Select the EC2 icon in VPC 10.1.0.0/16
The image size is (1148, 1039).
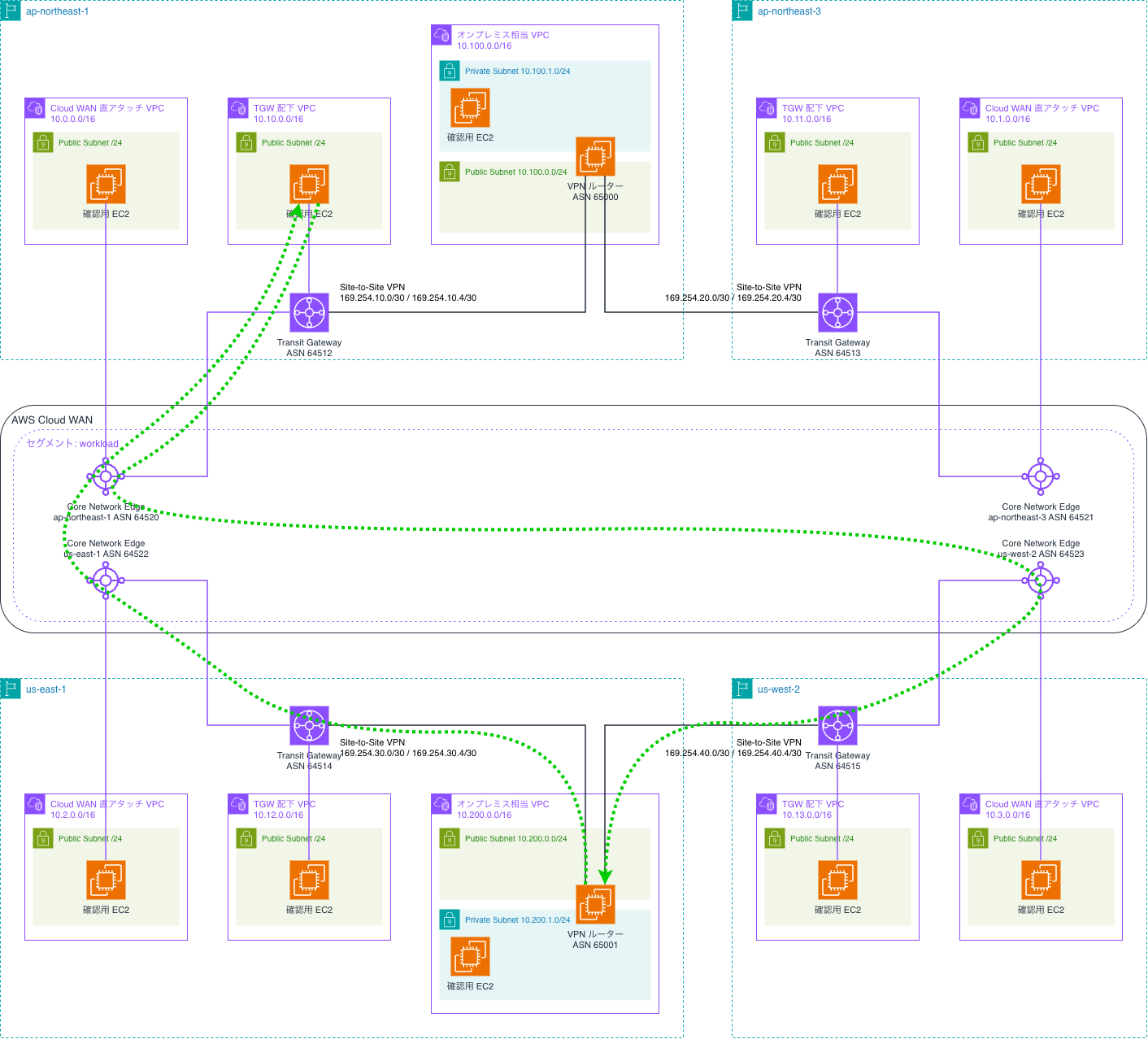coord(1041,185)
